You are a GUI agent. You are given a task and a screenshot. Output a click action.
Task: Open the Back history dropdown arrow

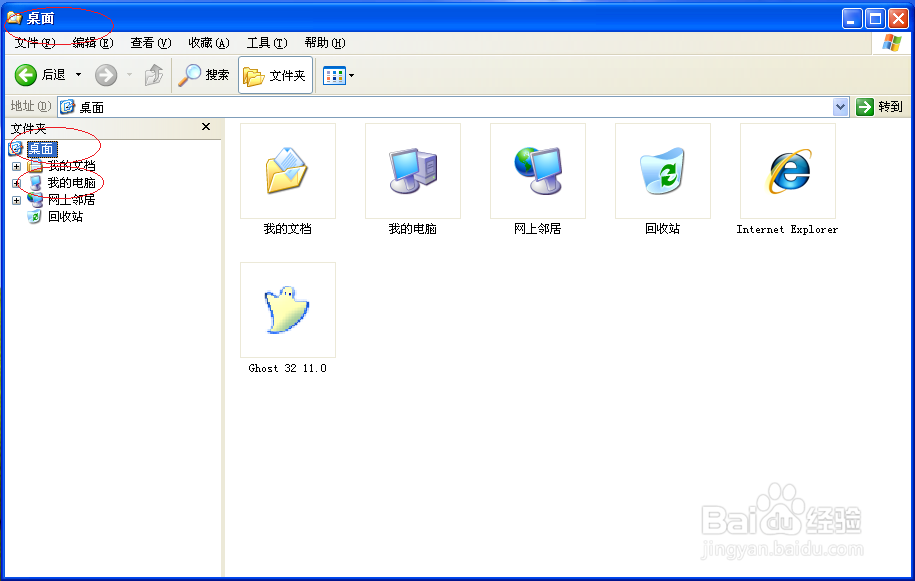[78, 75]
